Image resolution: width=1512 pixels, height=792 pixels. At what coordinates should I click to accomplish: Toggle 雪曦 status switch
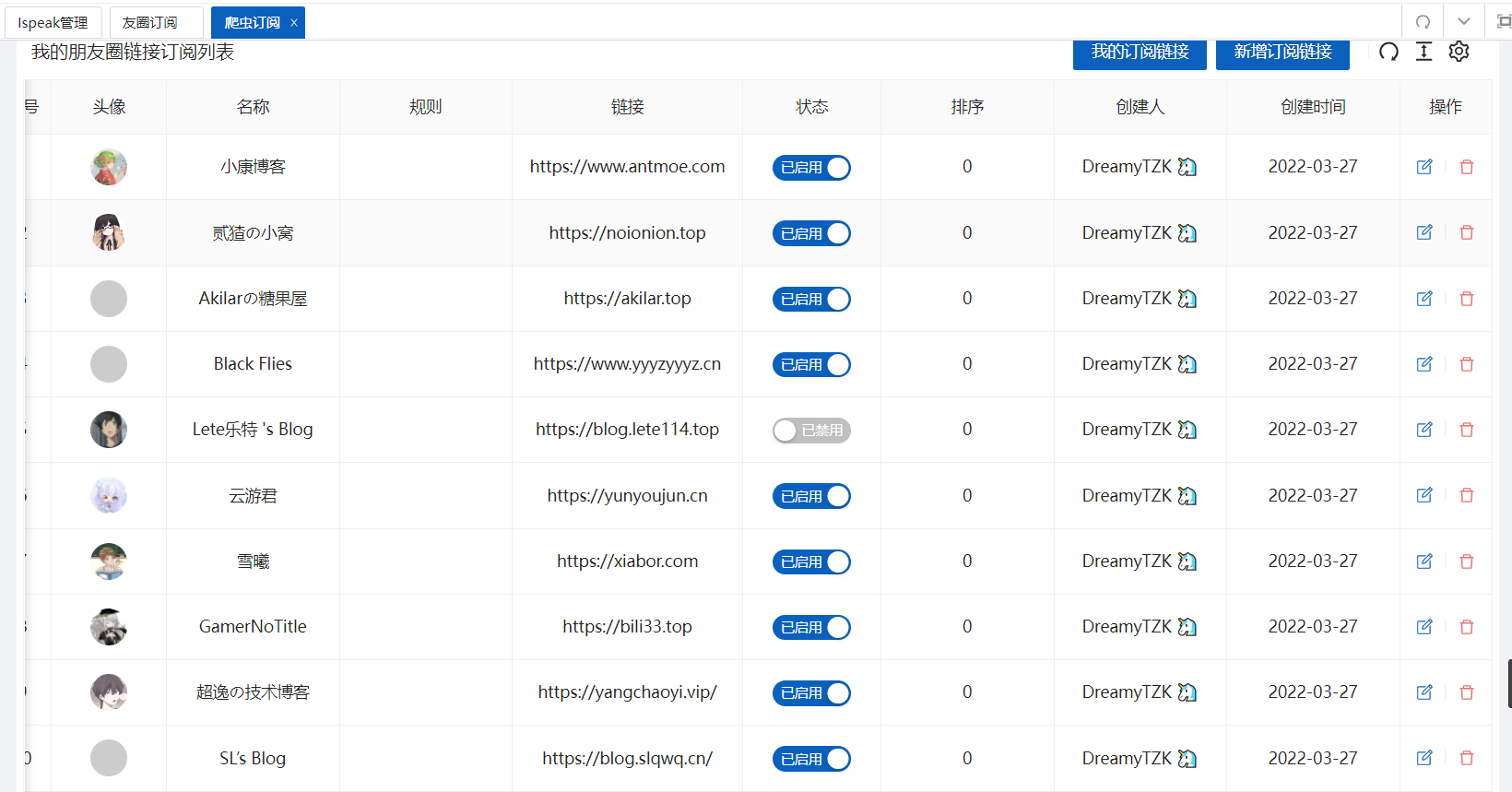[x=811, y=561]
